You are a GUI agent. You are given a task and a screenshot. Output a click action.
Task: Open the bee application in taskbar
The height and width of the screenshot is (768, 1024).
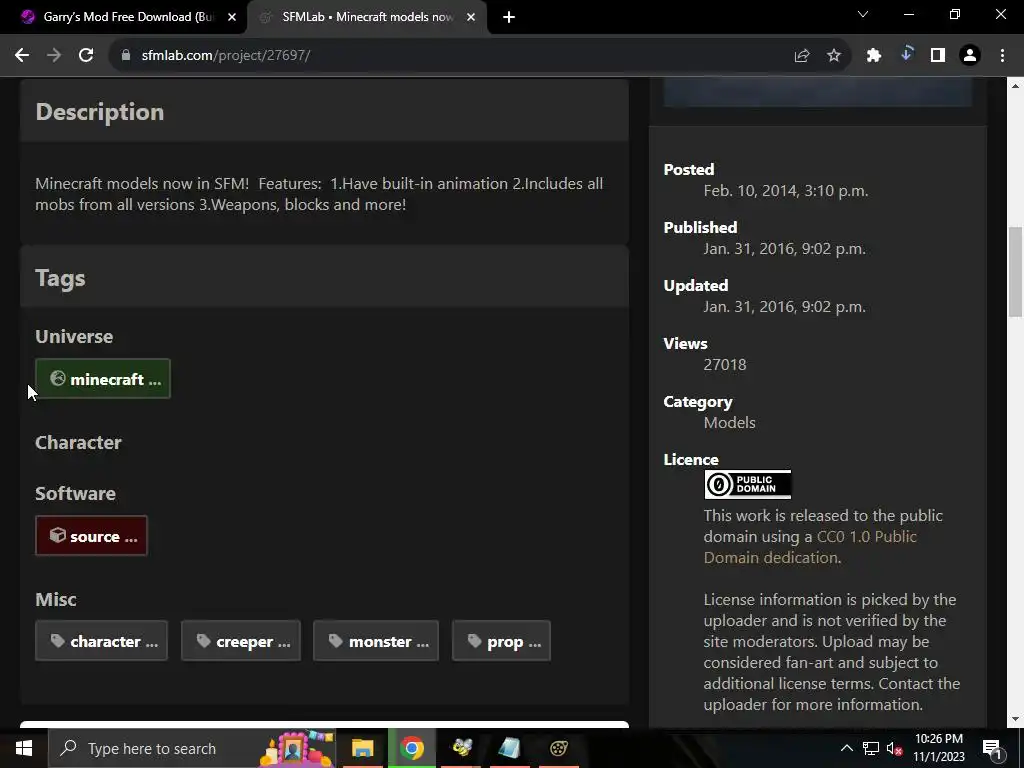pos(462,748)
